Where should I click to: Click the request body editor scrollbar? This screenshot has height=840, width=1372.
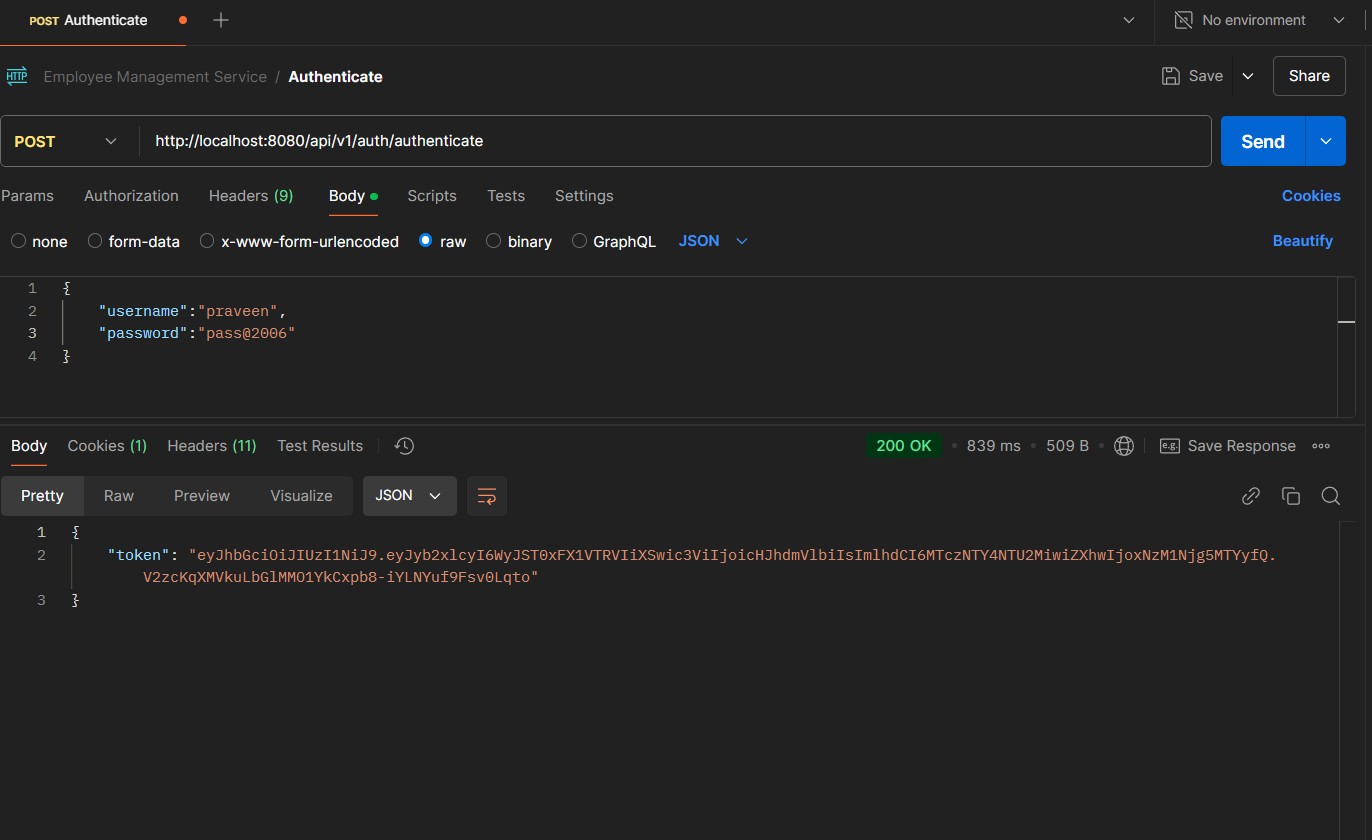[x=1346, y=346]
